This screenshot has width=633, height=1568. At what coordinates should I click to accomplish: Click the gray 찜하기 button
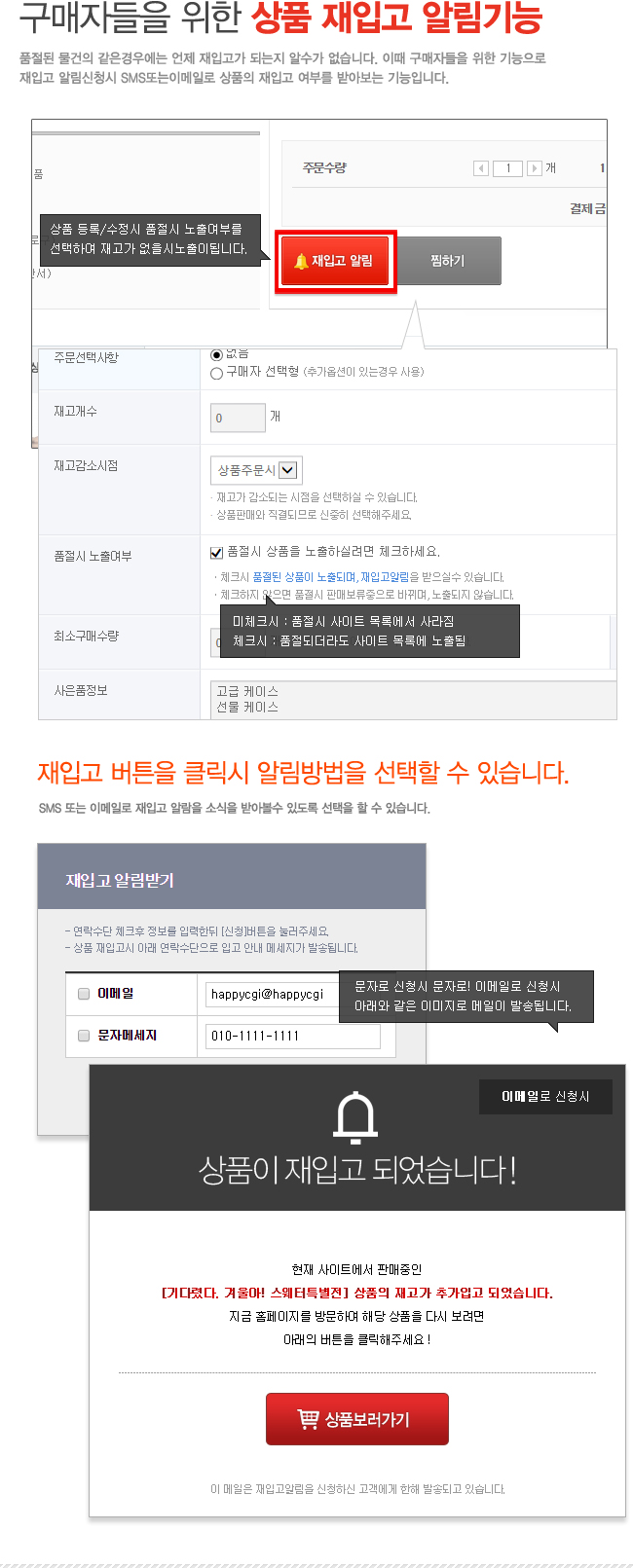pos(448,261)
